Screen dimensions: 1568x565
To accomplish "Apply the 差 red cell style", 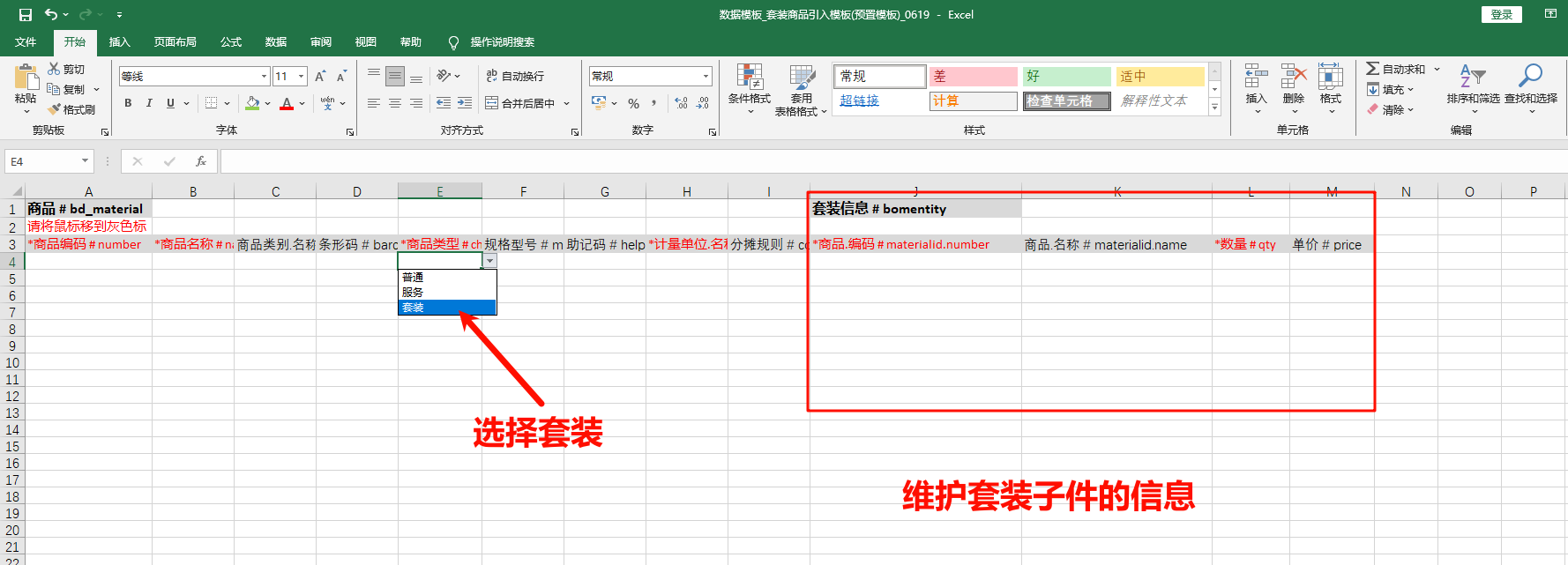I will click(974, 77).
